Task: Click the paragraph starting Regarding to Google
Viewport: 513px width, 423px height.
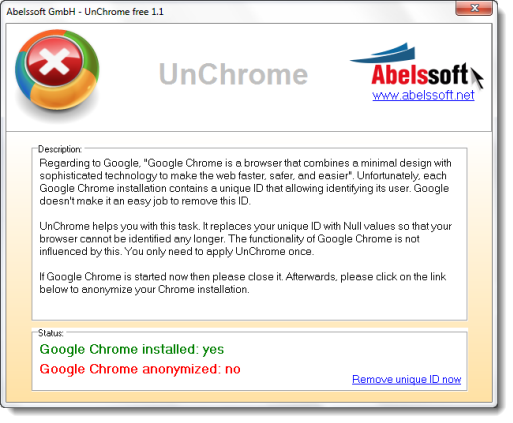Action: 245,182
